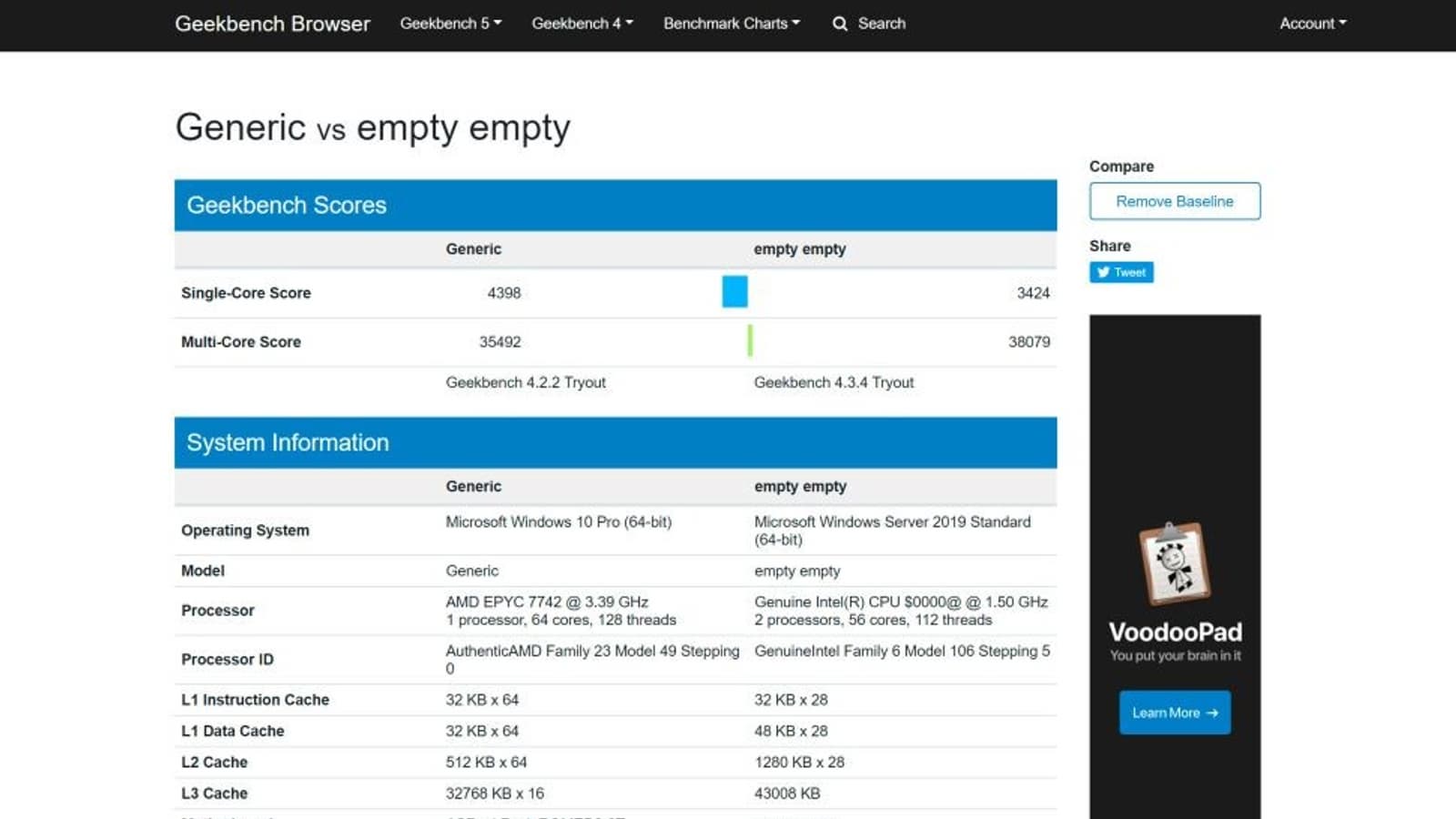Click L3 Cache value '43008 KB'
The height and width of the screenshot is (819, 1456).
787,794
